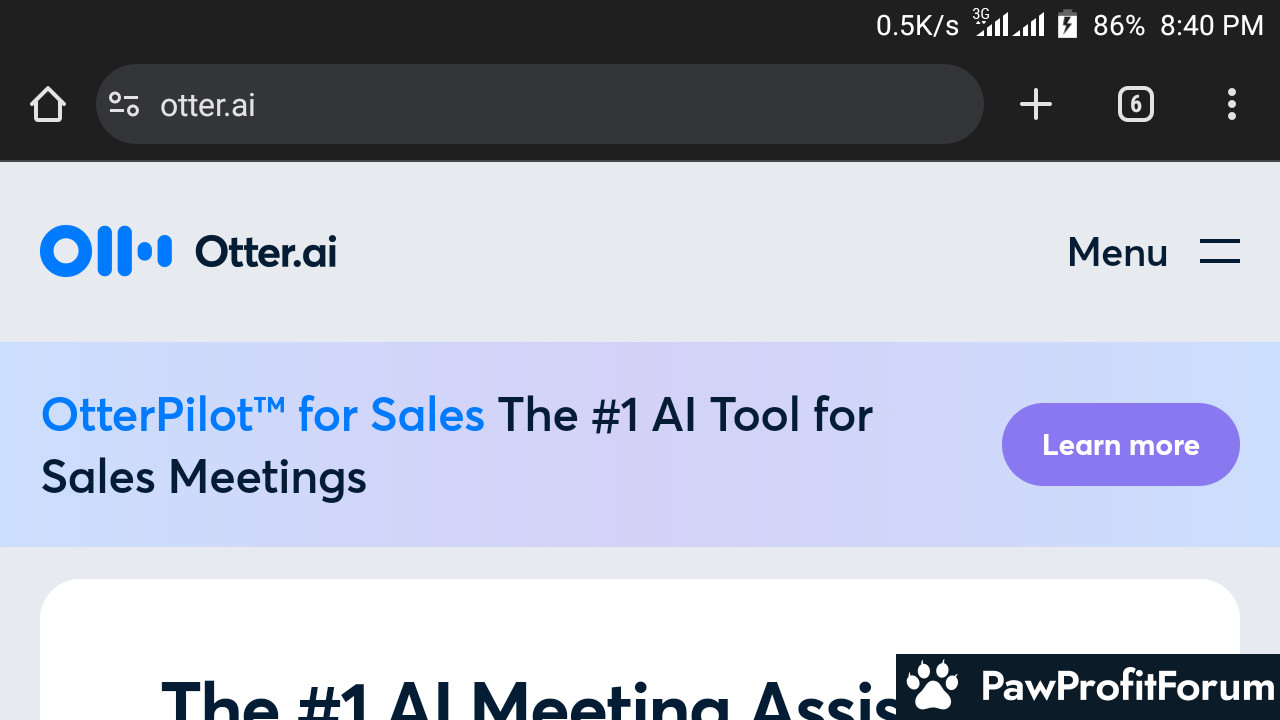Open the Menu text label
This screenshot has width=1280, height=720.
click(x=1117, y=252)
